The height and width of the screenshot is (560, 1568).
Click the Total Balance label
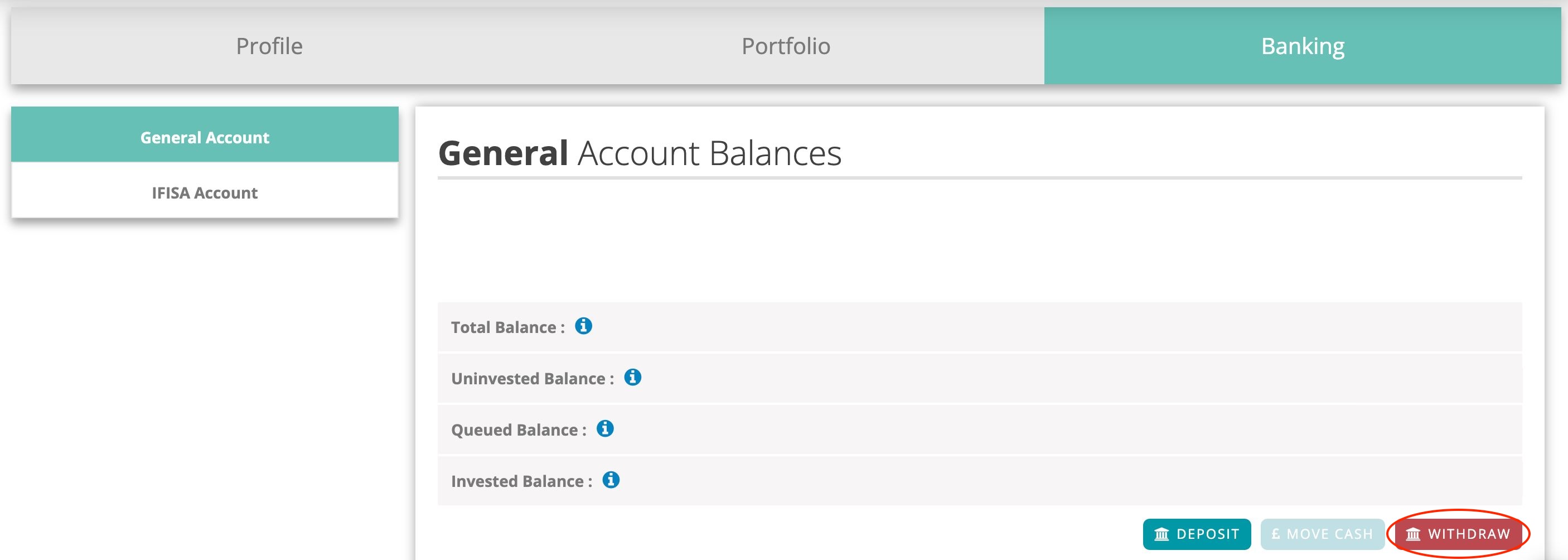tap(504, 327)
